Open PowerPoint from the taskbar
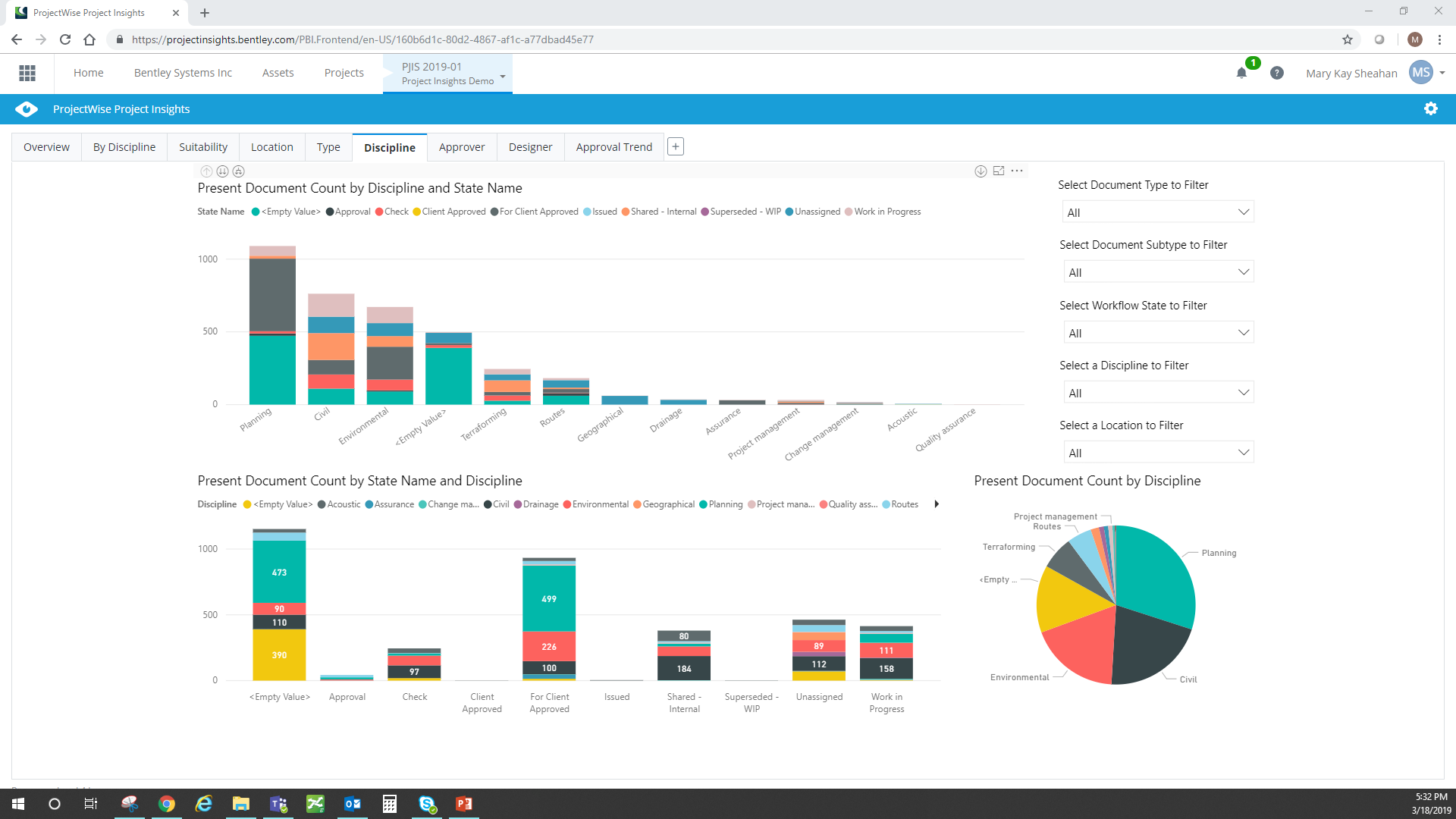 coord(464,804)
